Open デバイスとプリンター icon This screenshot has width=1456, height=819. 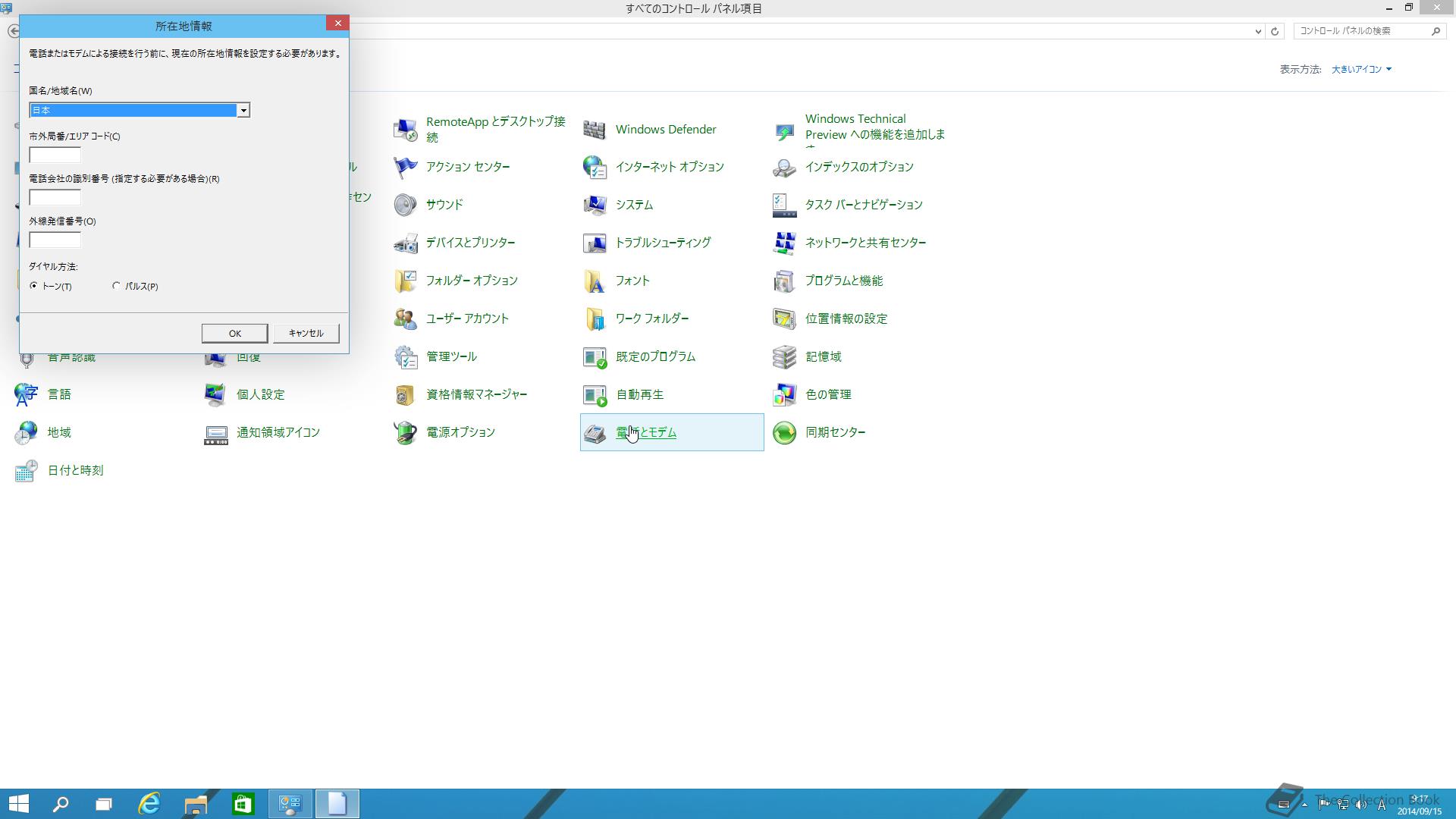405,243
